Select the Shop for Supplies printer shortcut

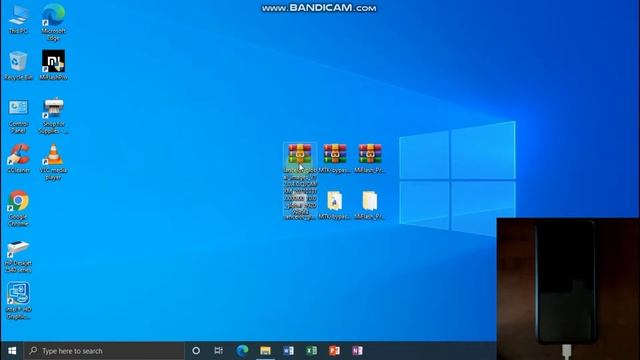53,116
